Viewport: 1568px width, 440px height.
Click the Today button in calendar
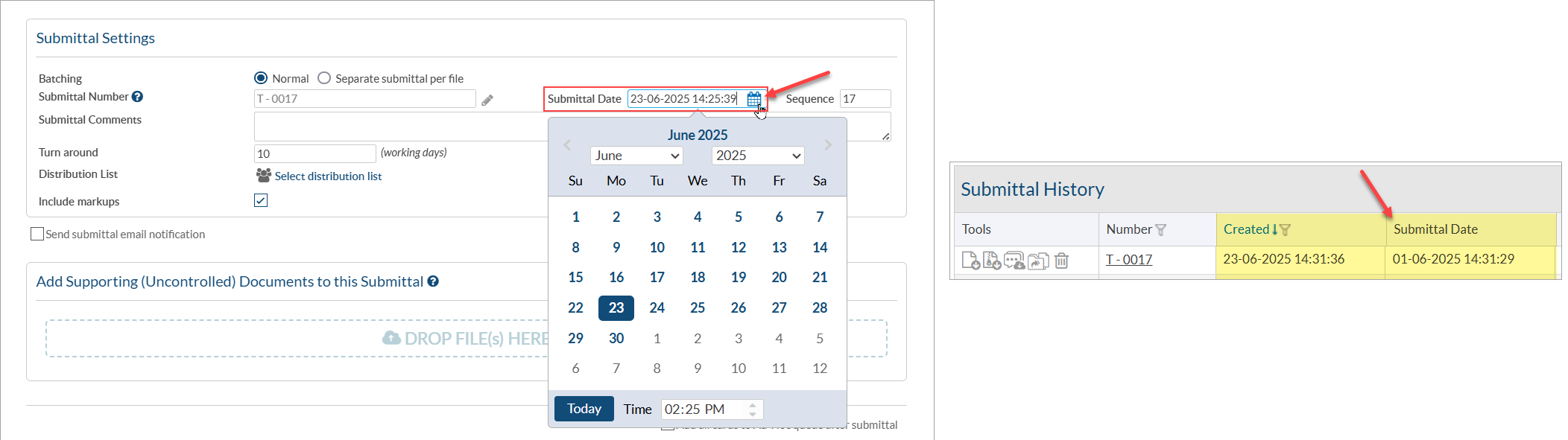point(584,409)
